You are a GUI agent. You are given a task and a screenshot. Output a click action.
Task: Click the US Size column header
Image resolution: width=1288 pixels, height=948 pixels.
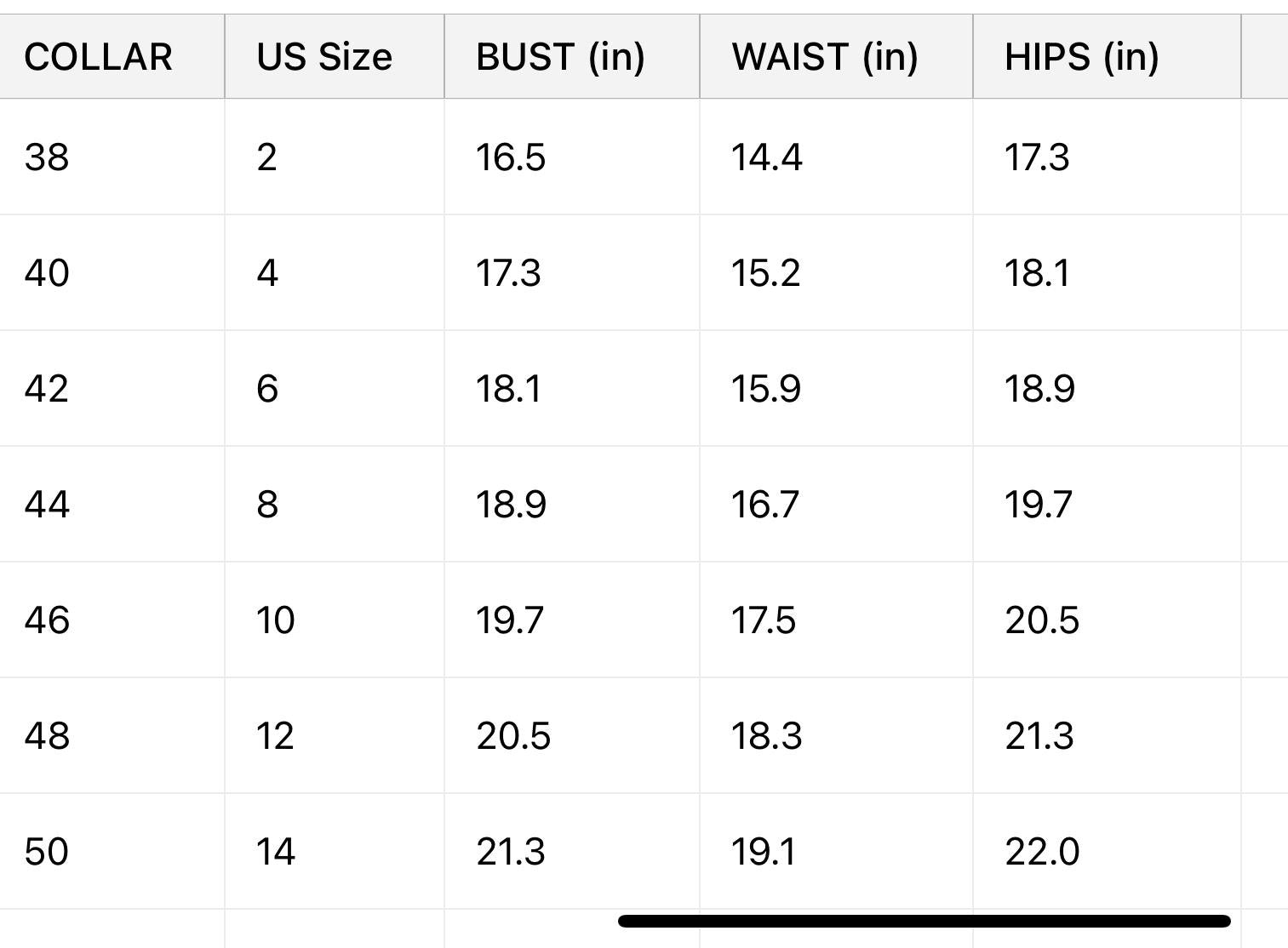324,57
